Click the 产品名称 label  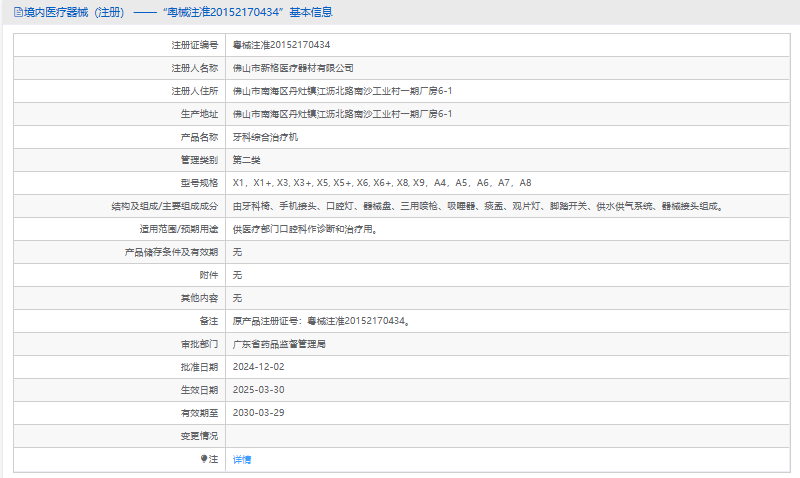[x=199, y=137]
